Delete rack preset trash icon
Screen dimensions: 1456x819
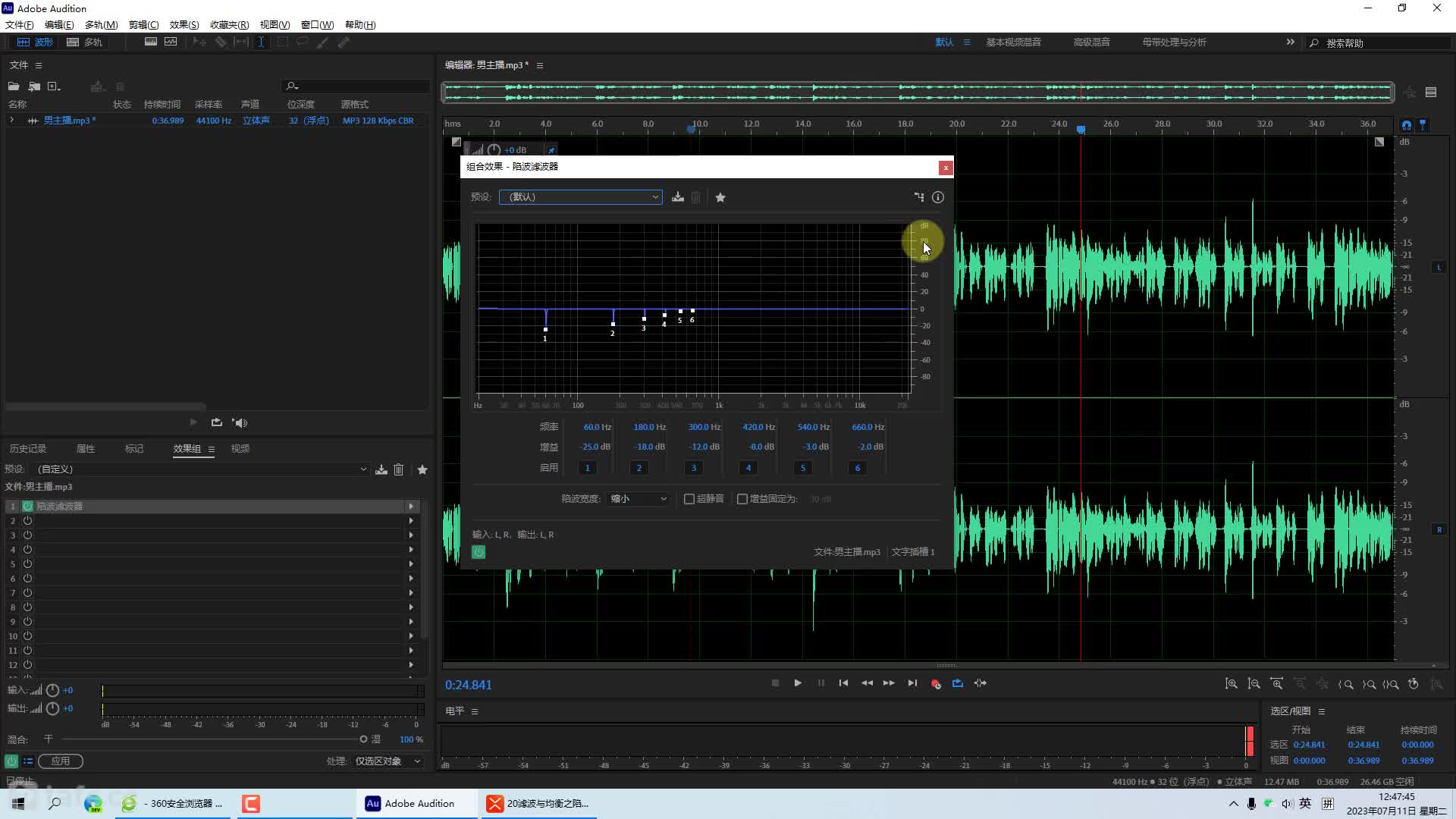(399, 469)
